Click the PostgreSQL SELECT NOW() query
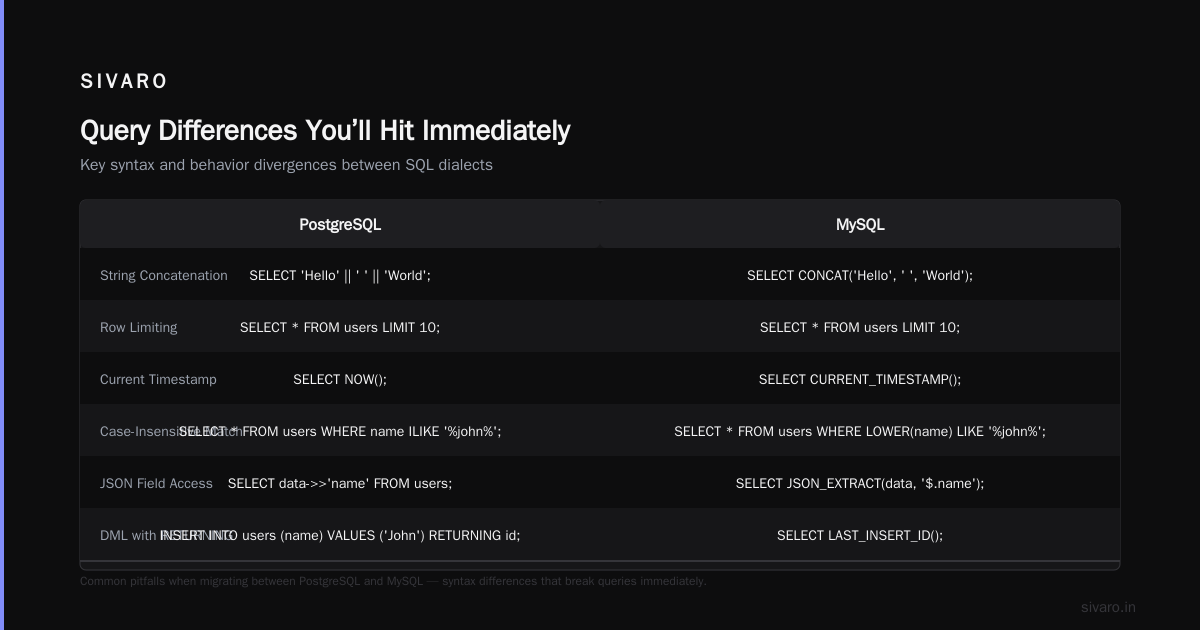Viewport: 1200px width, 630px height. point(340,379)
